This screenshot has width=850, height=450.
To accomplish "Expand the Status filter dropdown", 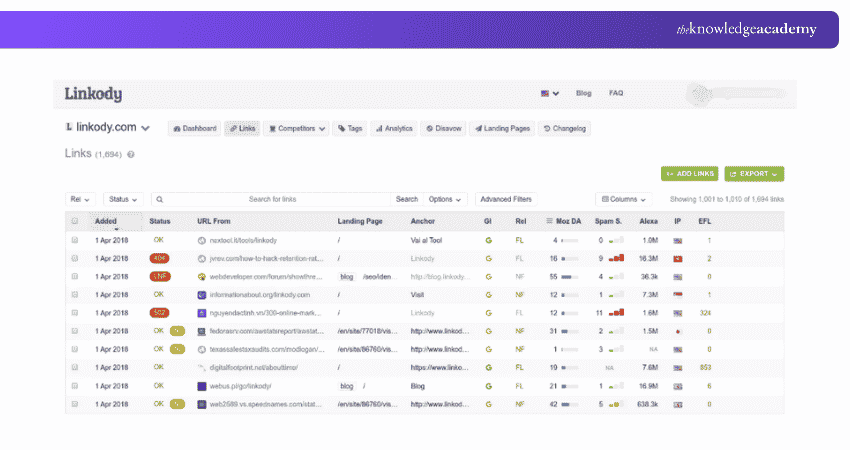I will point(124,200).
